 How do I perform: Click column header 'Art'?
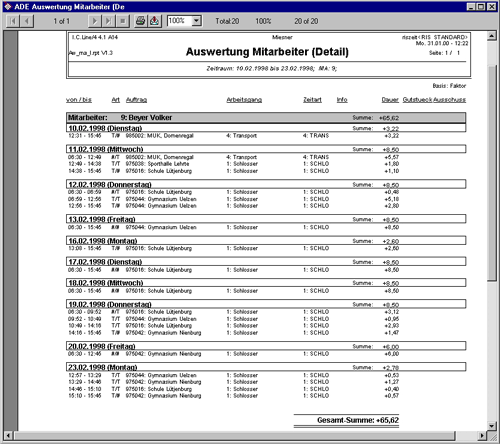116,100
